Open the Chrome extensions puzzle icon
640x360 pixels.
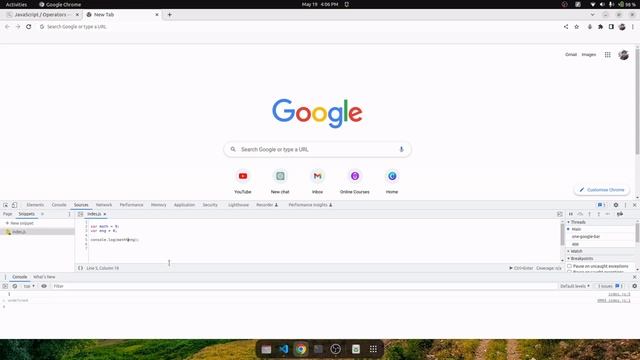[600, 27]
